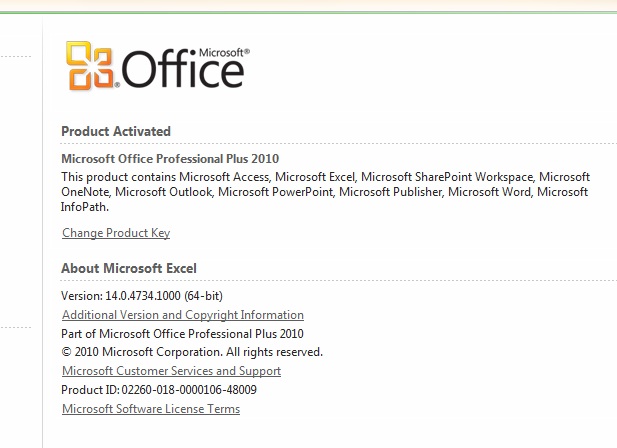Click the InfoPath word in product list

(x=85, y=207)
